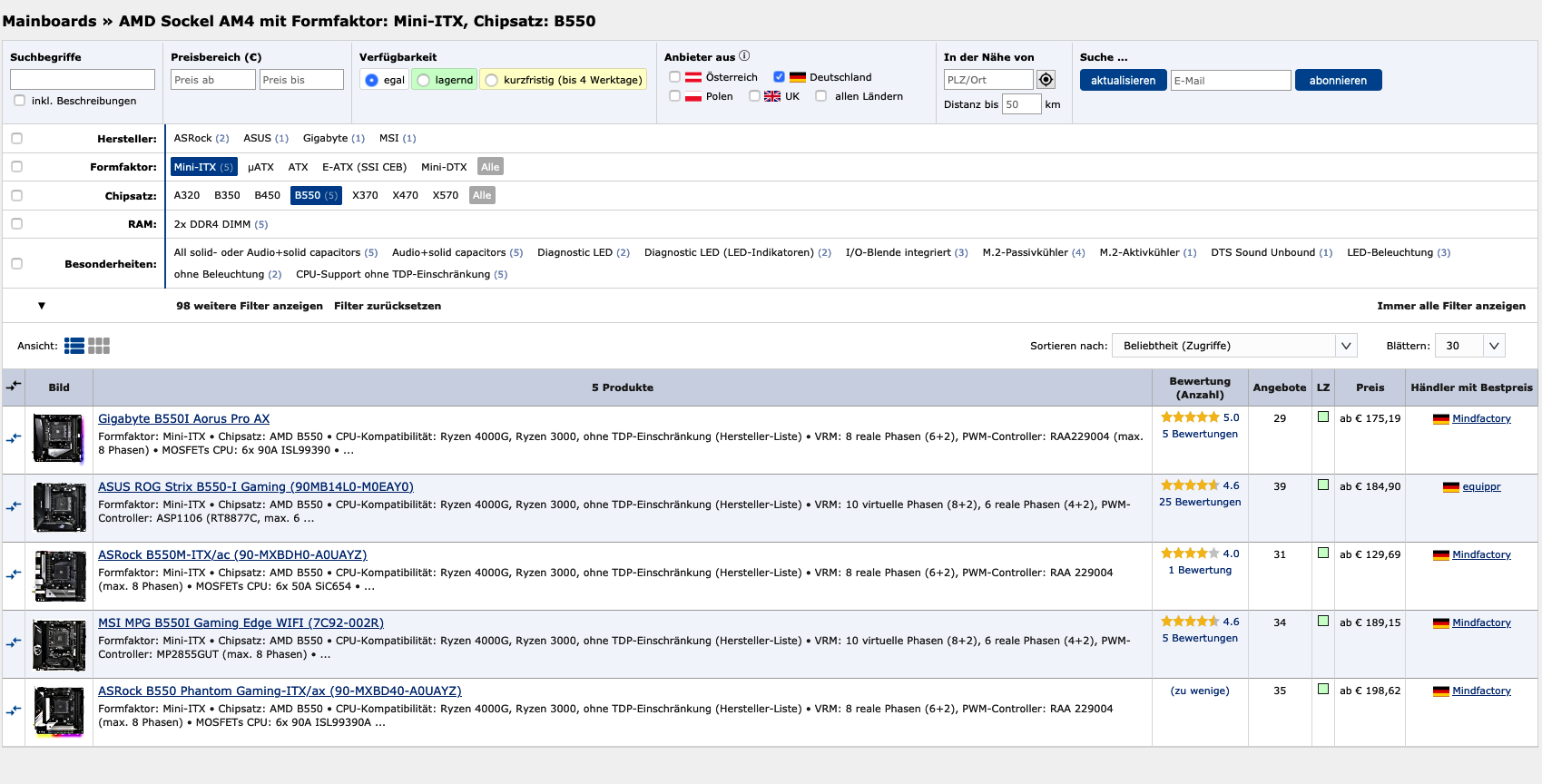
Task: Click the LZ availability square for MSI MPG B550I row
Action: [x=1323, y=621]
